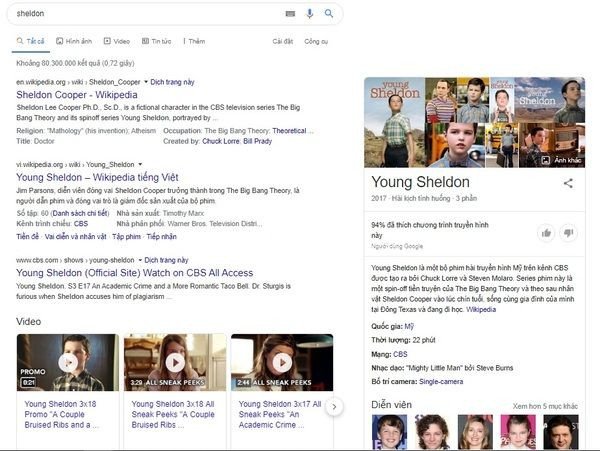600x451 pixels.
Task: Play the 3x18 All Sneak Peeks video
Action: click(175, 362)
